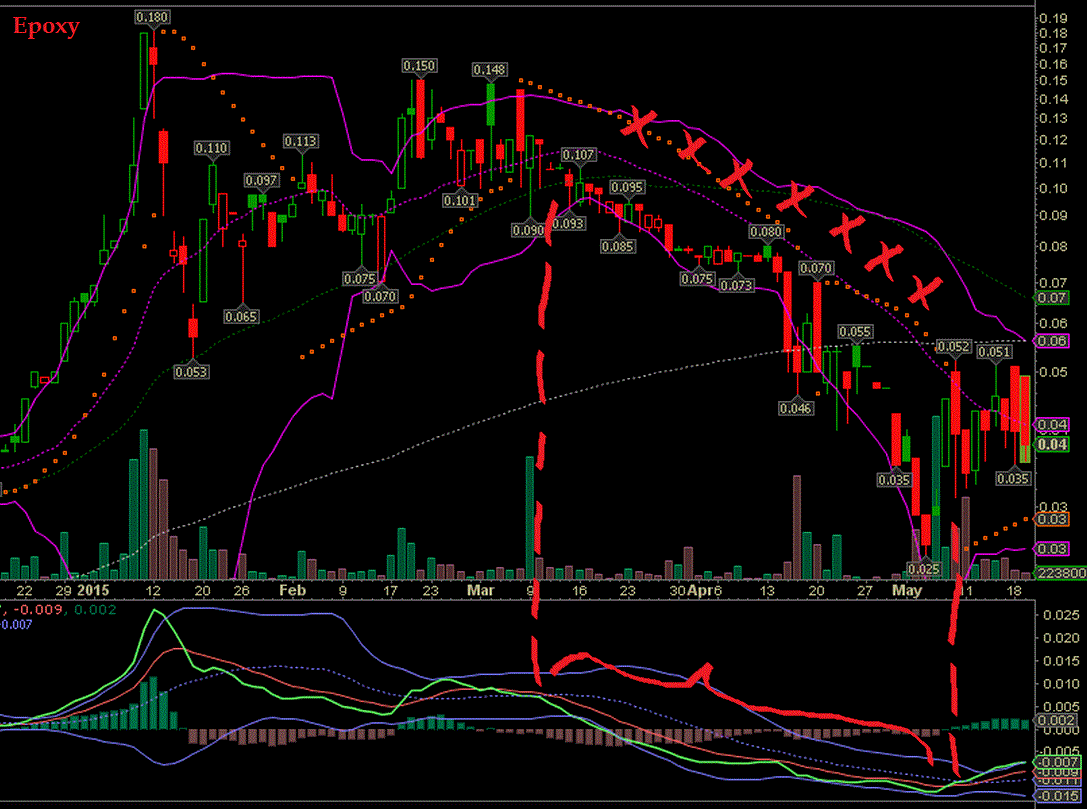This screenshot has height=809, width=1087.
Task: Select the 0.148 high price label
Action: coord(489,70)
